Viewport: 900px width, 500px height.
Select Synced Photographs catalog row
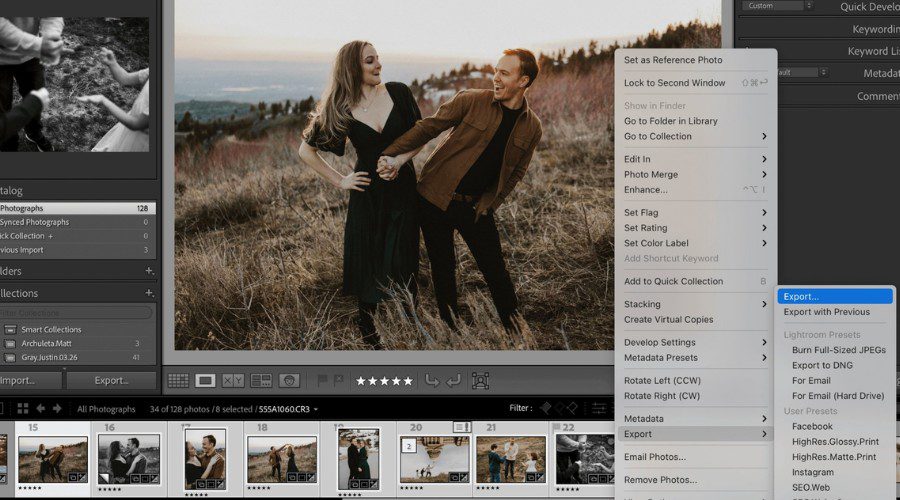[77, 222]
